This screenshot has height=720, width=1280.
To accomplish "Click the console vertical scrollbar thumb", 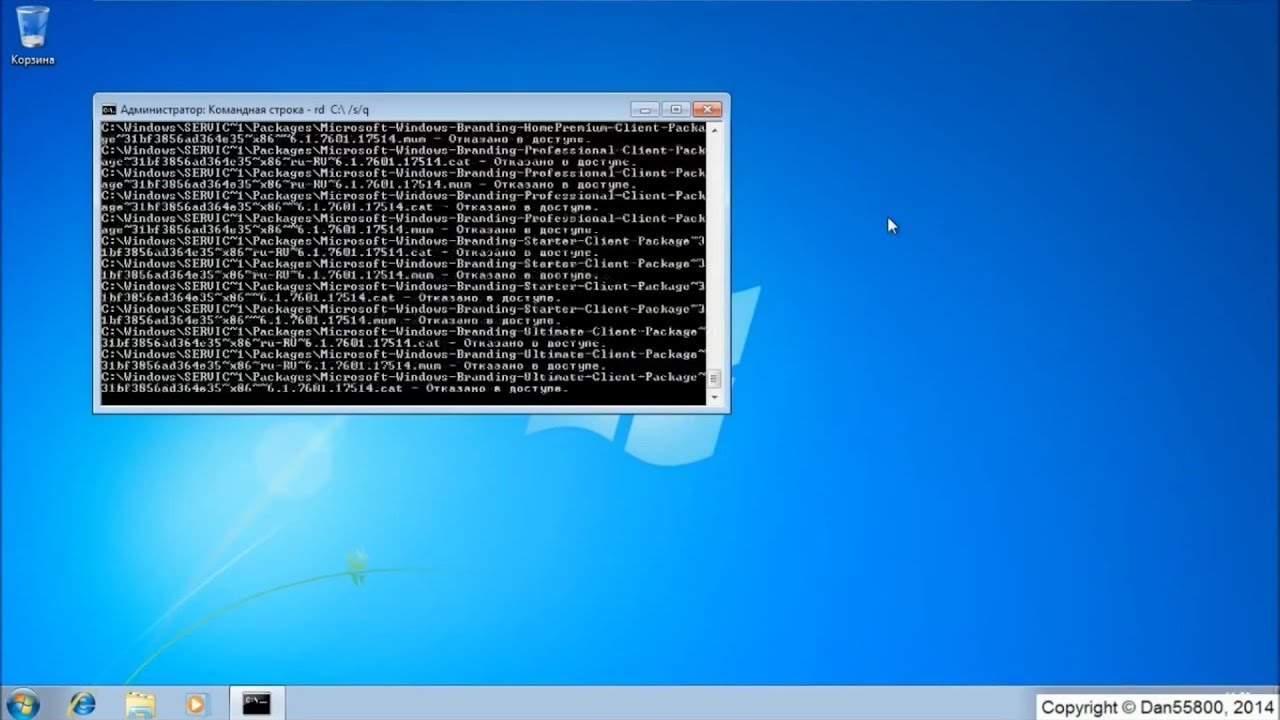I will 714,379.
